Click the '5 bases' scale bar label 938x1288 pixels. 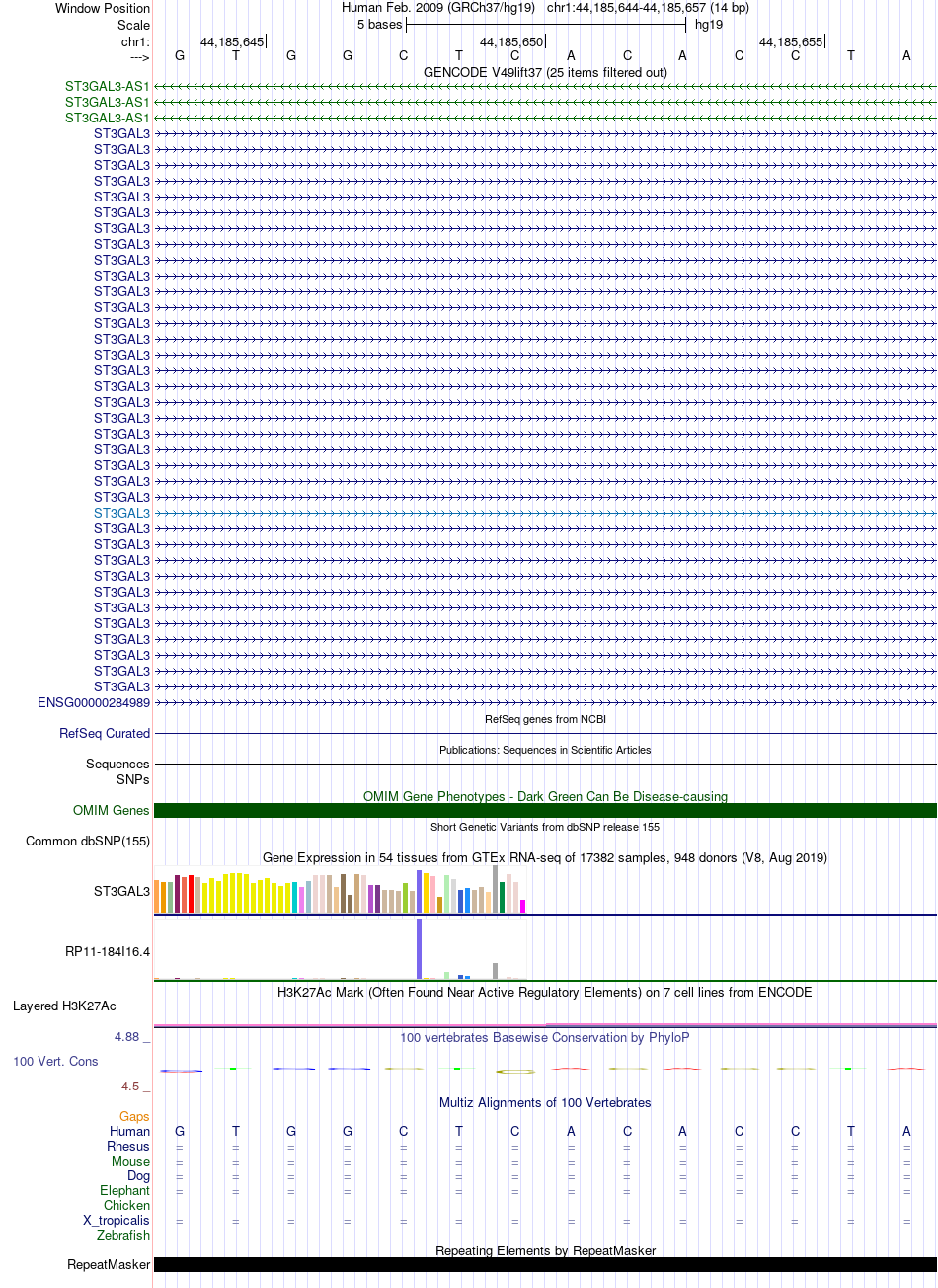pos(379,25)
